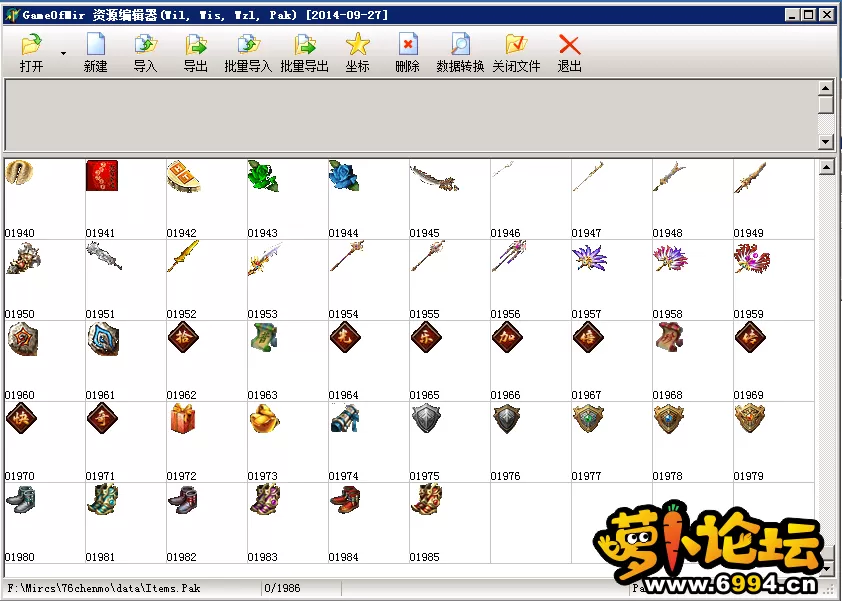Select the green rose item 01943
Viewport: 842px width, 601px height.
pyautogui.click(x=263, y=176)
